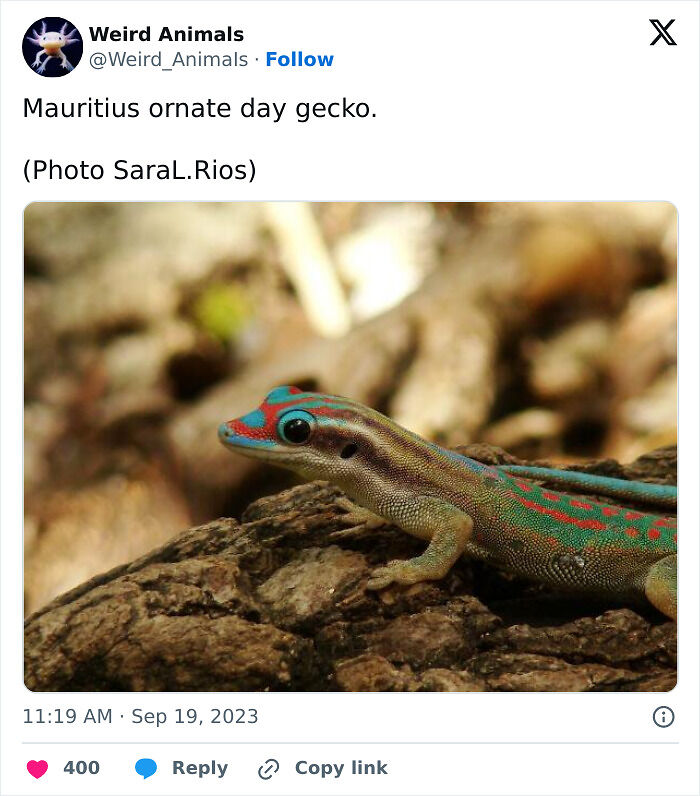Click the Reply text button
This screenshot has height=796, width=700.
click(x=200, y=768)
